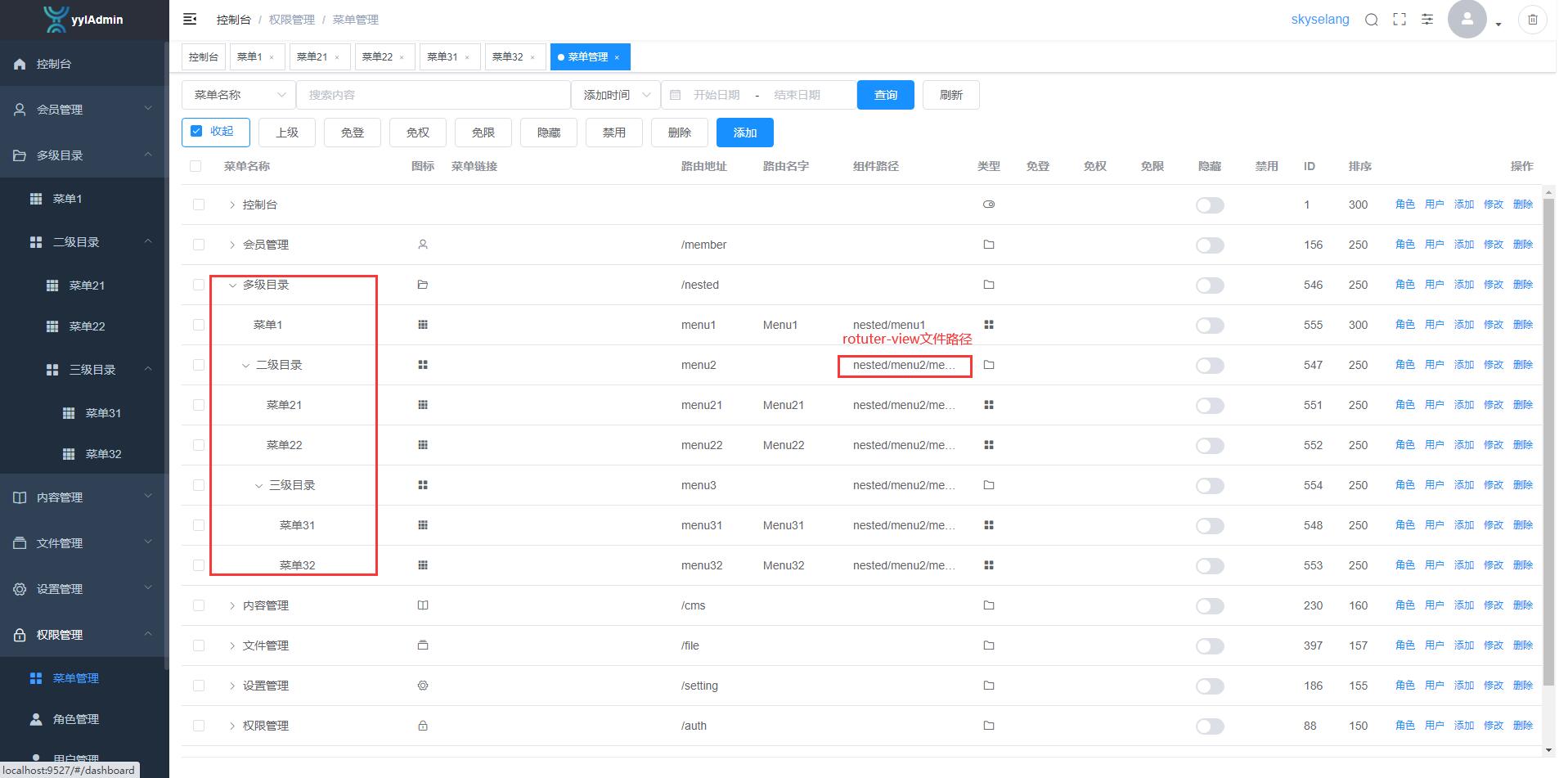
Task: Select the checkbox for 菜单1 row
Action: pyautogui.click(x=199, y=325)
